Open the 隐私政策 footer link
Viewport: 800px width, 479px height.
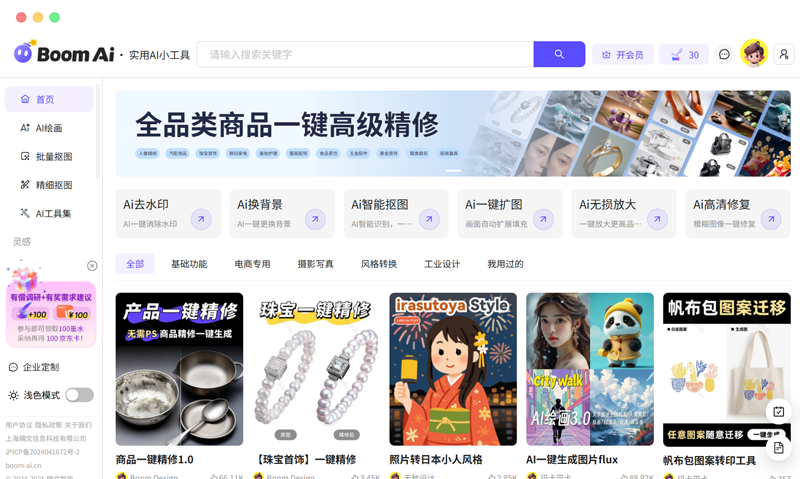(48, 425)
